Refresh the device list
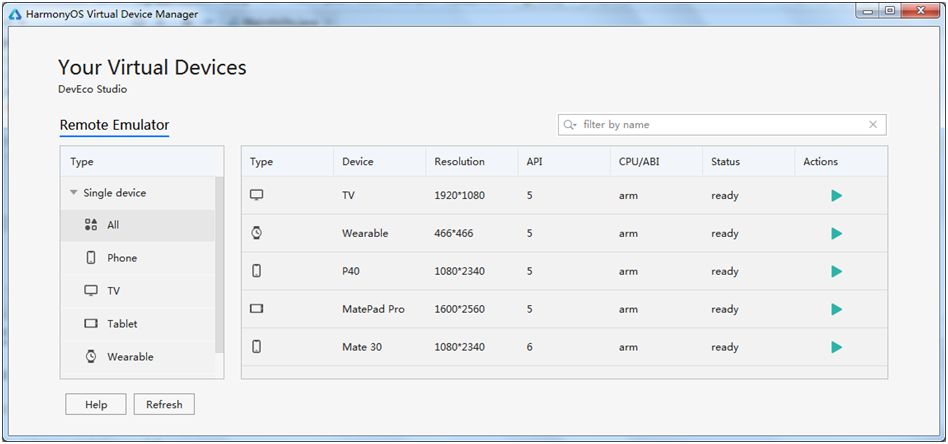Screen dimensions: 948x444 click(164, 405)
